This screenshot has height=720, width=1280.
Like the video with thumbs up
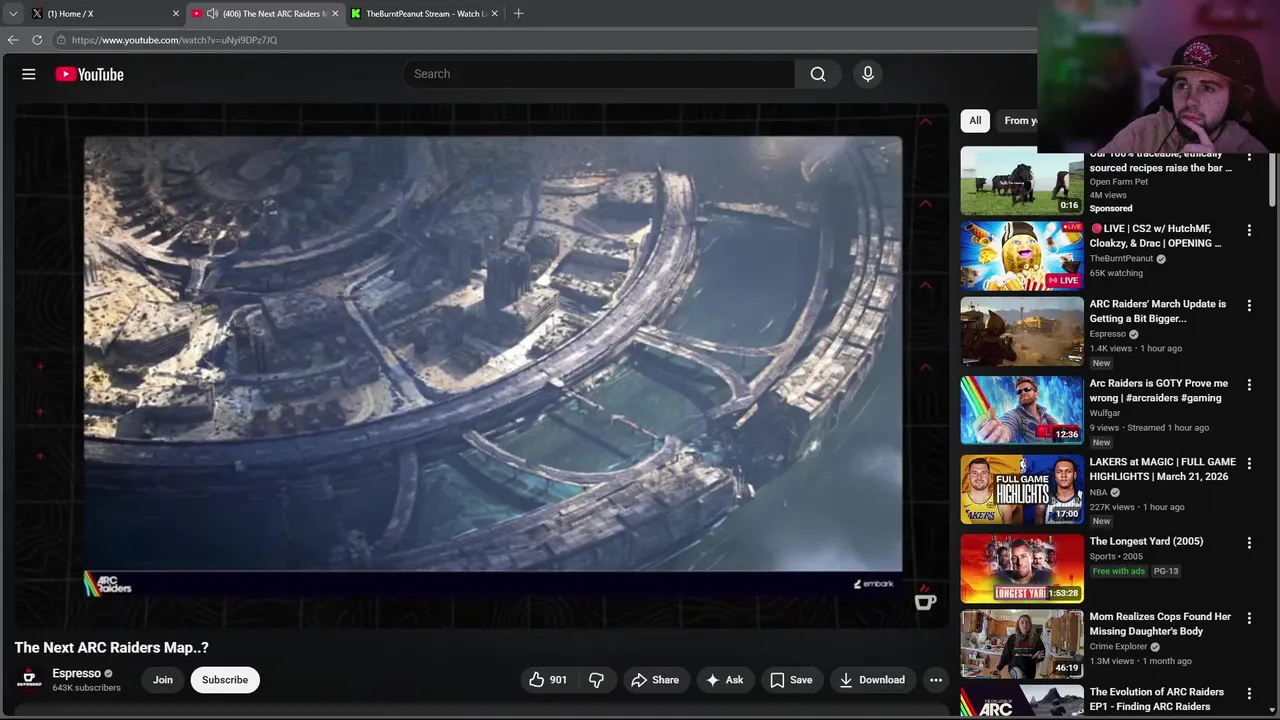click(548, 680)
